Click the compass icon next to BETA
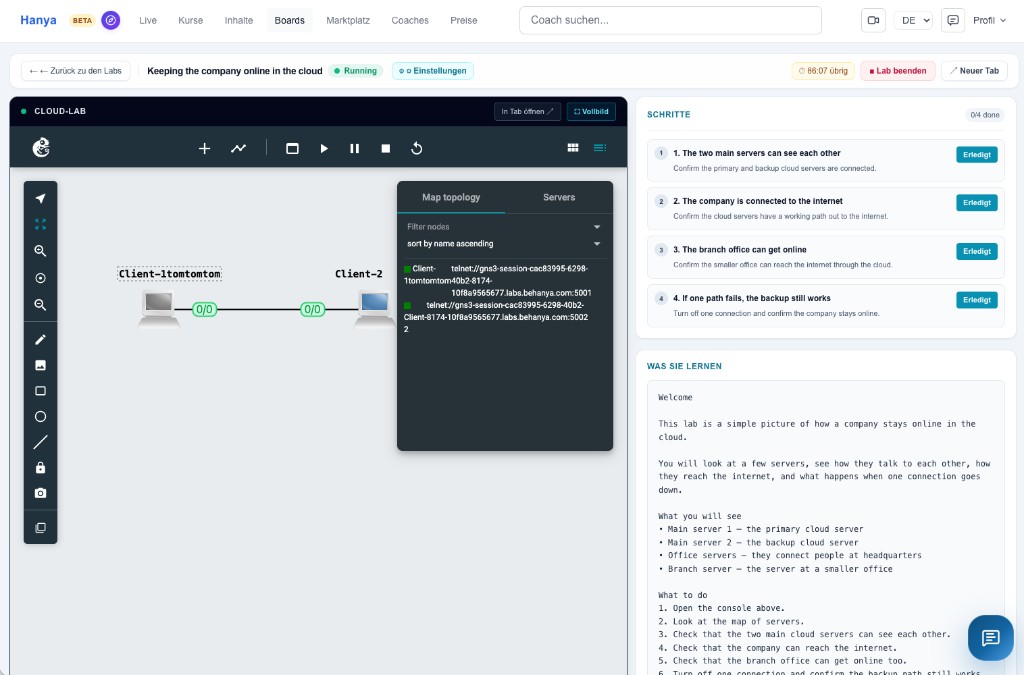This screenshot has height=675, width=1024. [x=111, y=20]
